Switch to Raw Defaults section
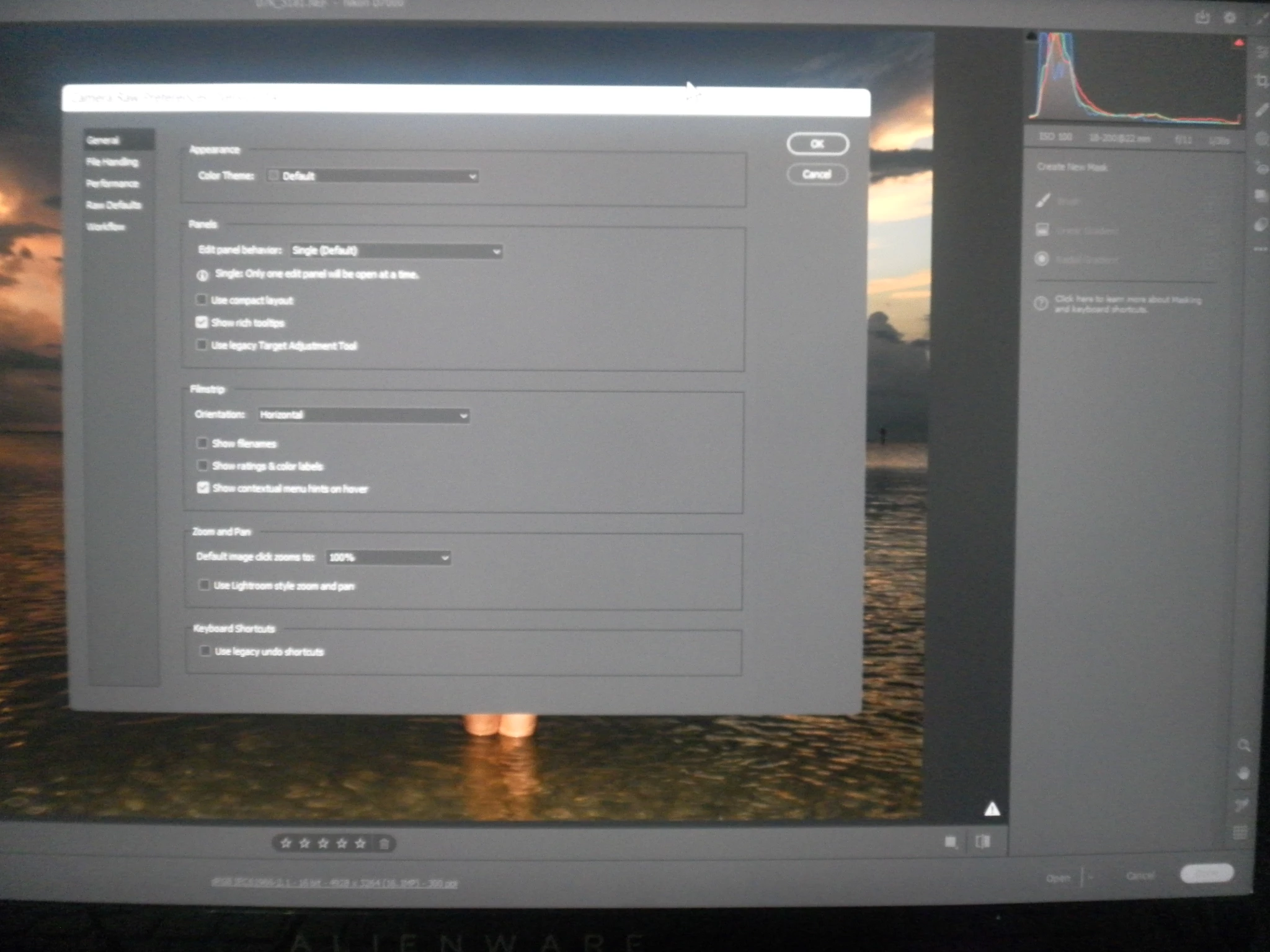The width and height of the screenshot is (1270, 952). pos(114,205)
